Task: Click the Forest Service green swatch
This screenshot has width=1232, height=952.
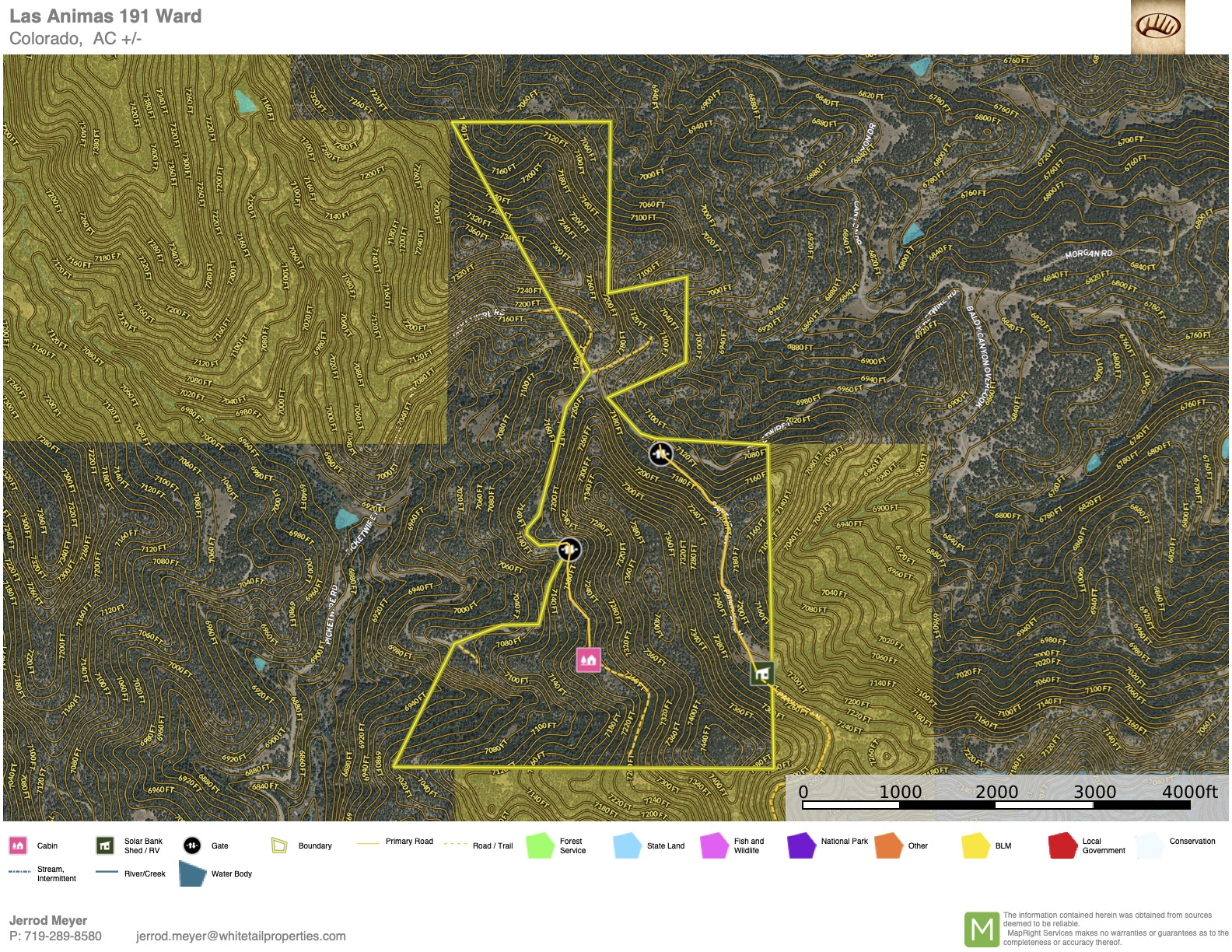Action: [539, 845]
